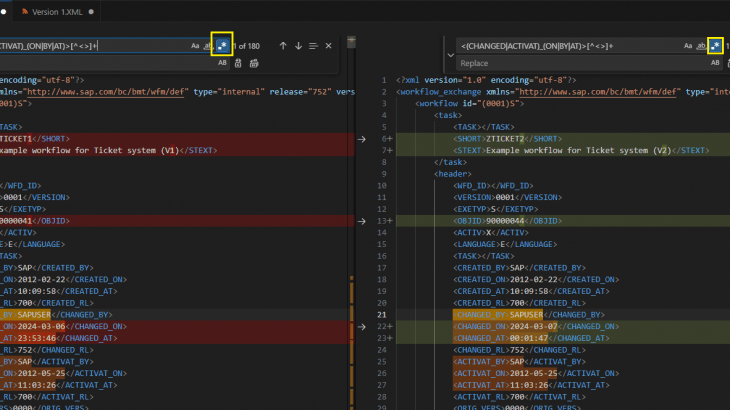Click the '1 of 180' match counter
The image size is (730, 410).
(247, 46)
